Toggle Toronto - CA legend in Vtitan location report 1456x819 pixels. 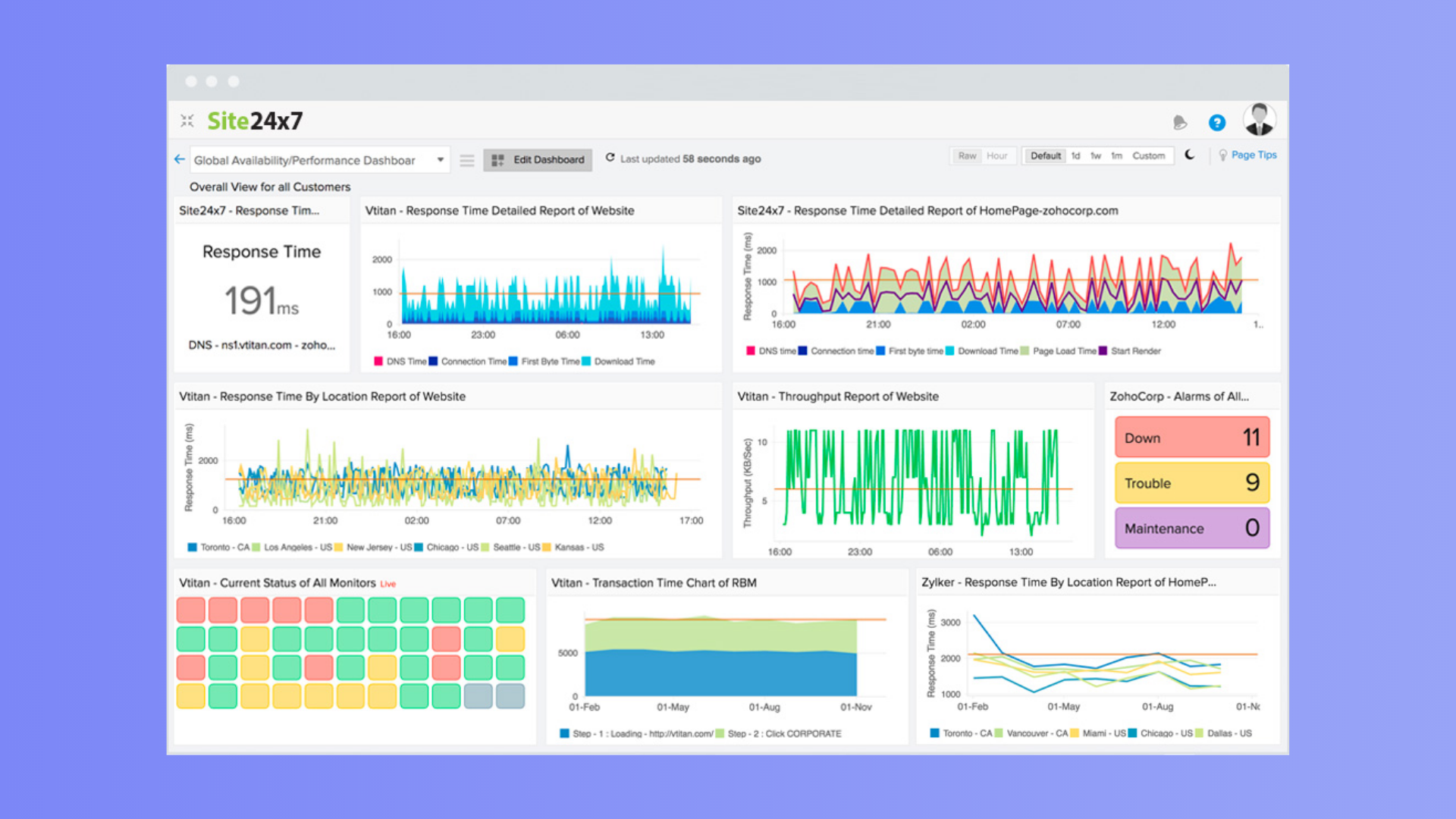[x=218, y=547]
